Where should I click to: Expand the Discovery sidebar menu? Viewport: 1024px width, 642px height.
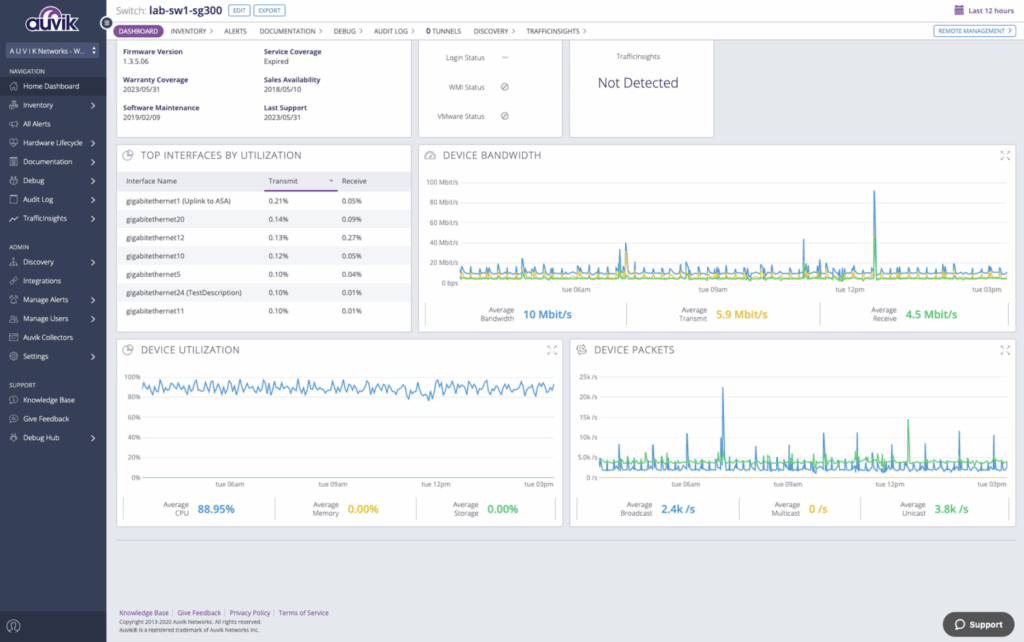click(93, 262)
